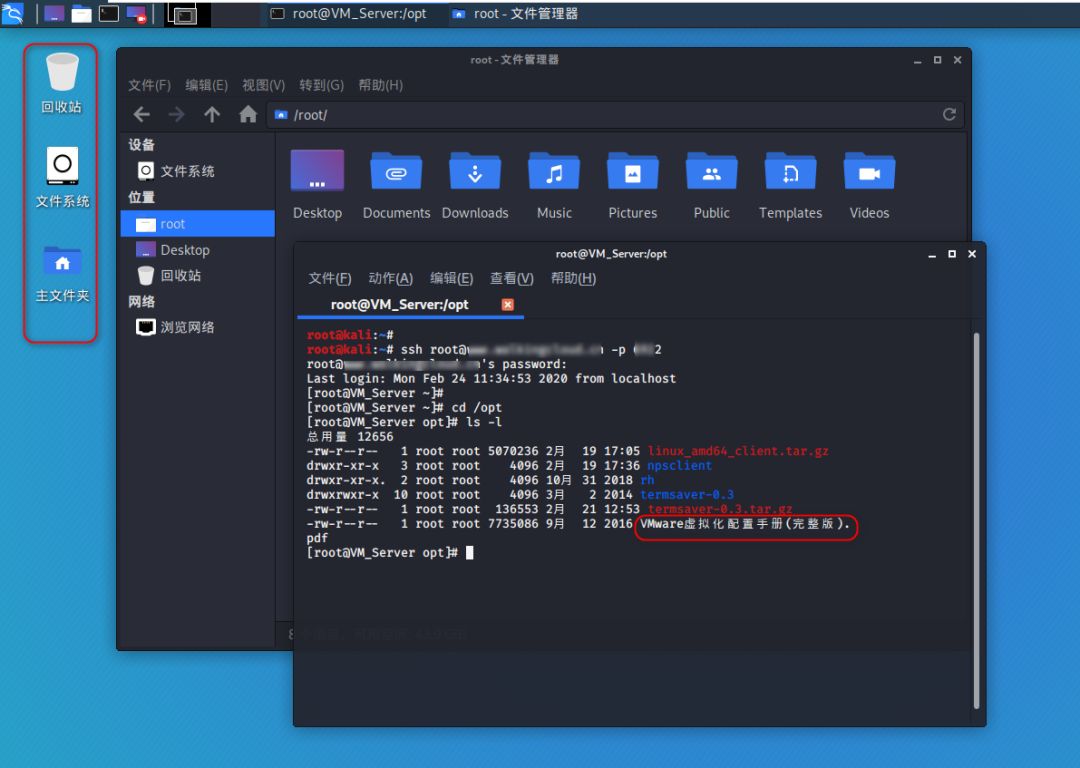
Task: Select the Downloads folder icon
Action: (x=475, y=185)
